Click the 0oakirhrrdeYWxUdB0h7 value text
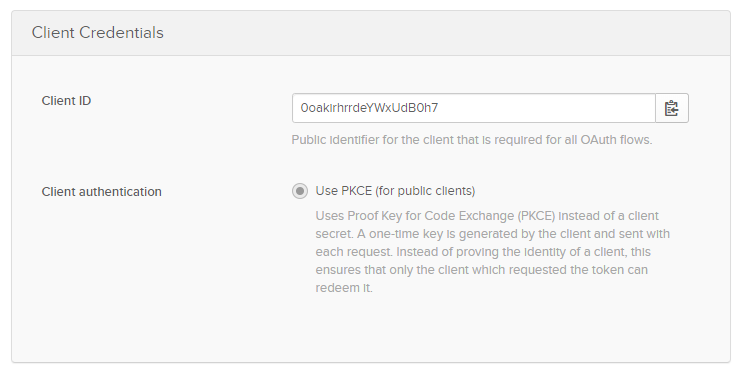 [369, 108]
